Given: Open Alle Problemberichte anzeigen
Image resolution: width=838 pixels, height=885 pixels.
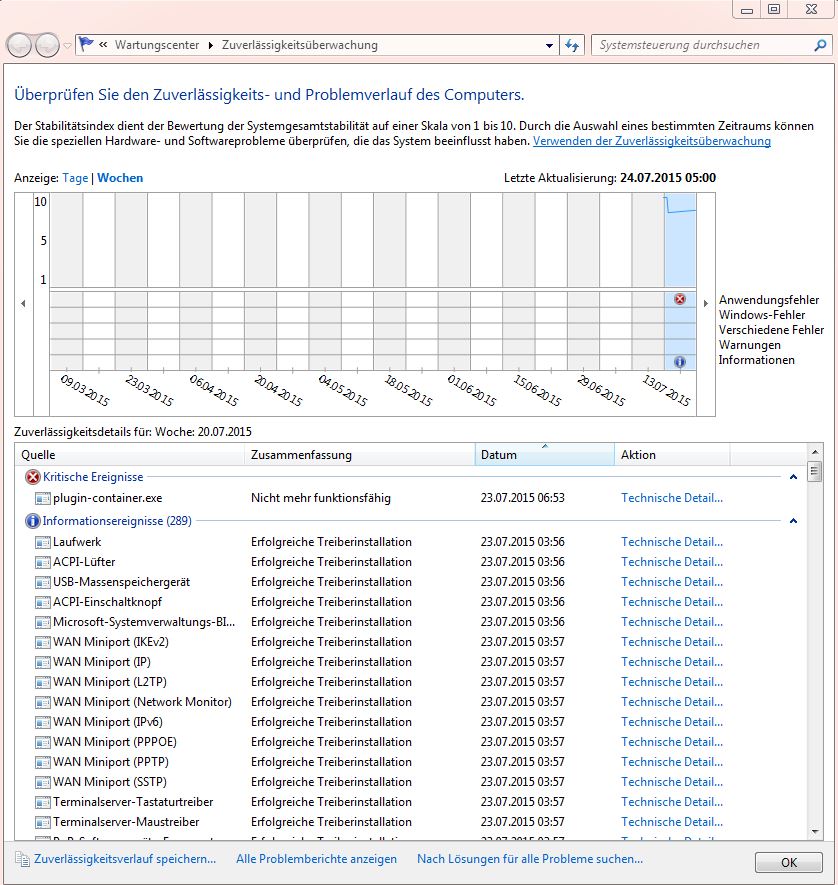Looking at the screenshot, I should tap(317, 859).
